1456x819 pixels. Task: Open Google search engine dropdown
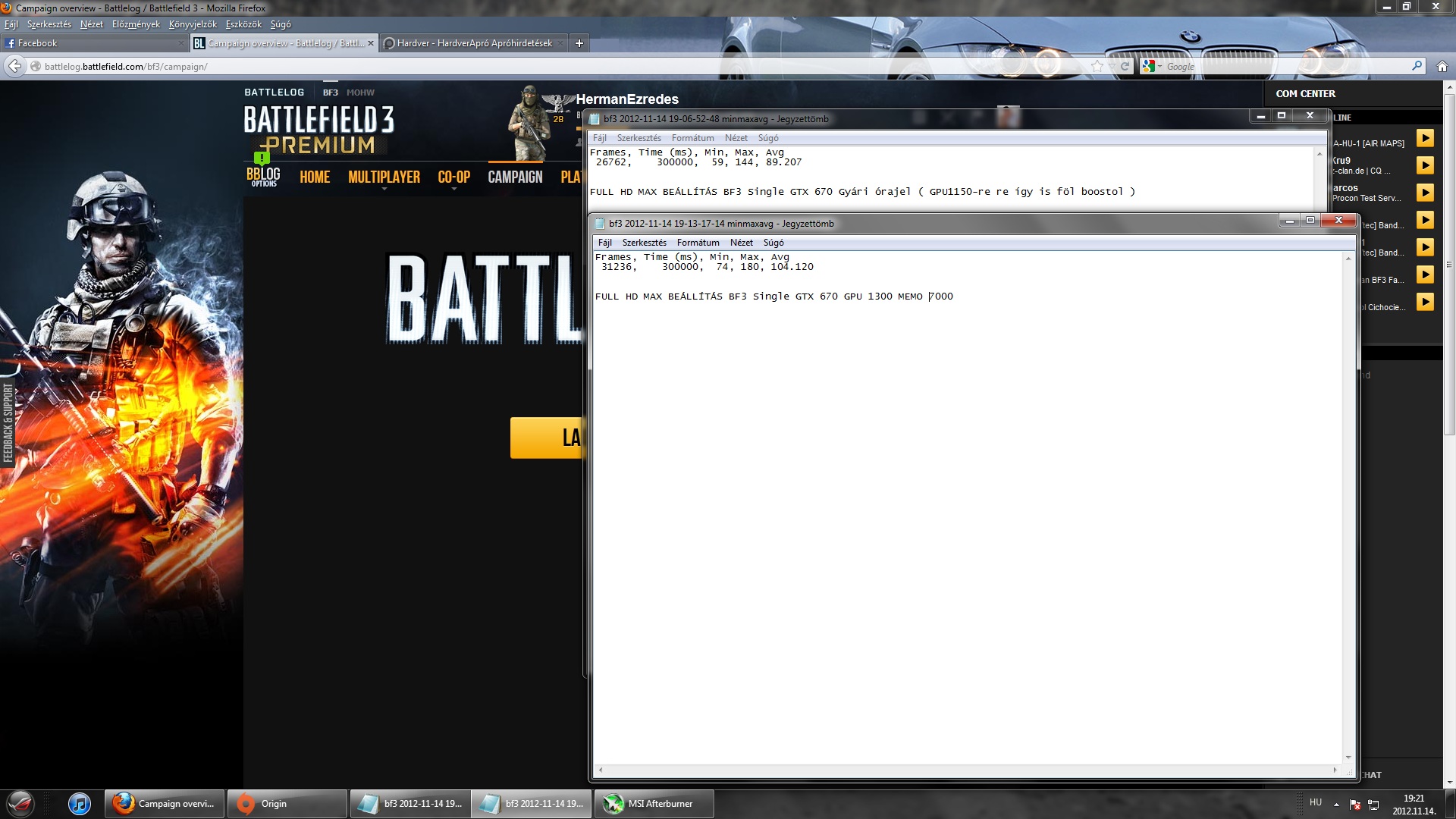click(x=1153, y=67)
